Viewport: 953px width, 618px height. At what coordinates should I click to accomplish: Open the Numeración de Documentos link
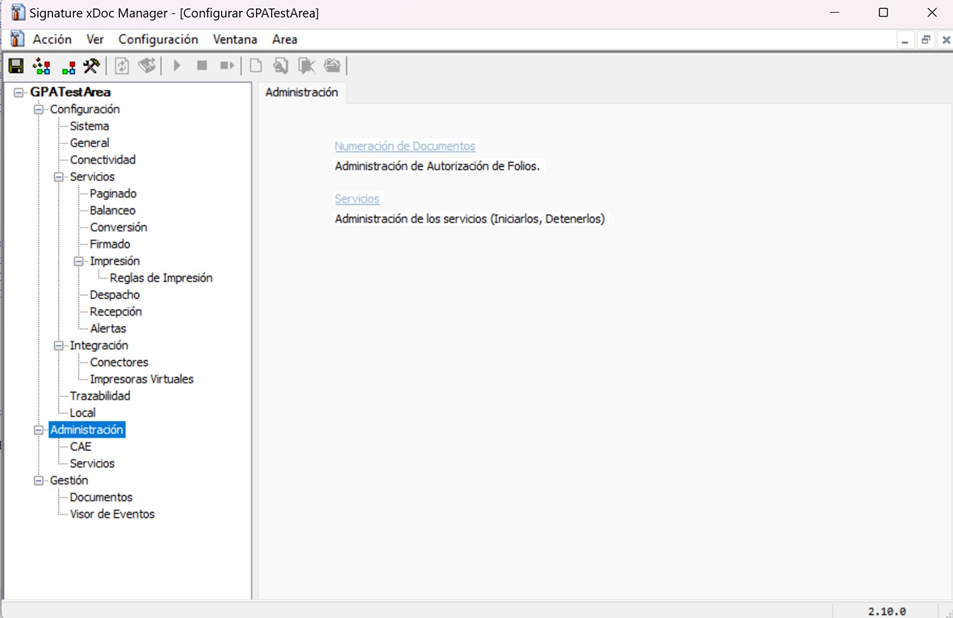click(405, 146)
